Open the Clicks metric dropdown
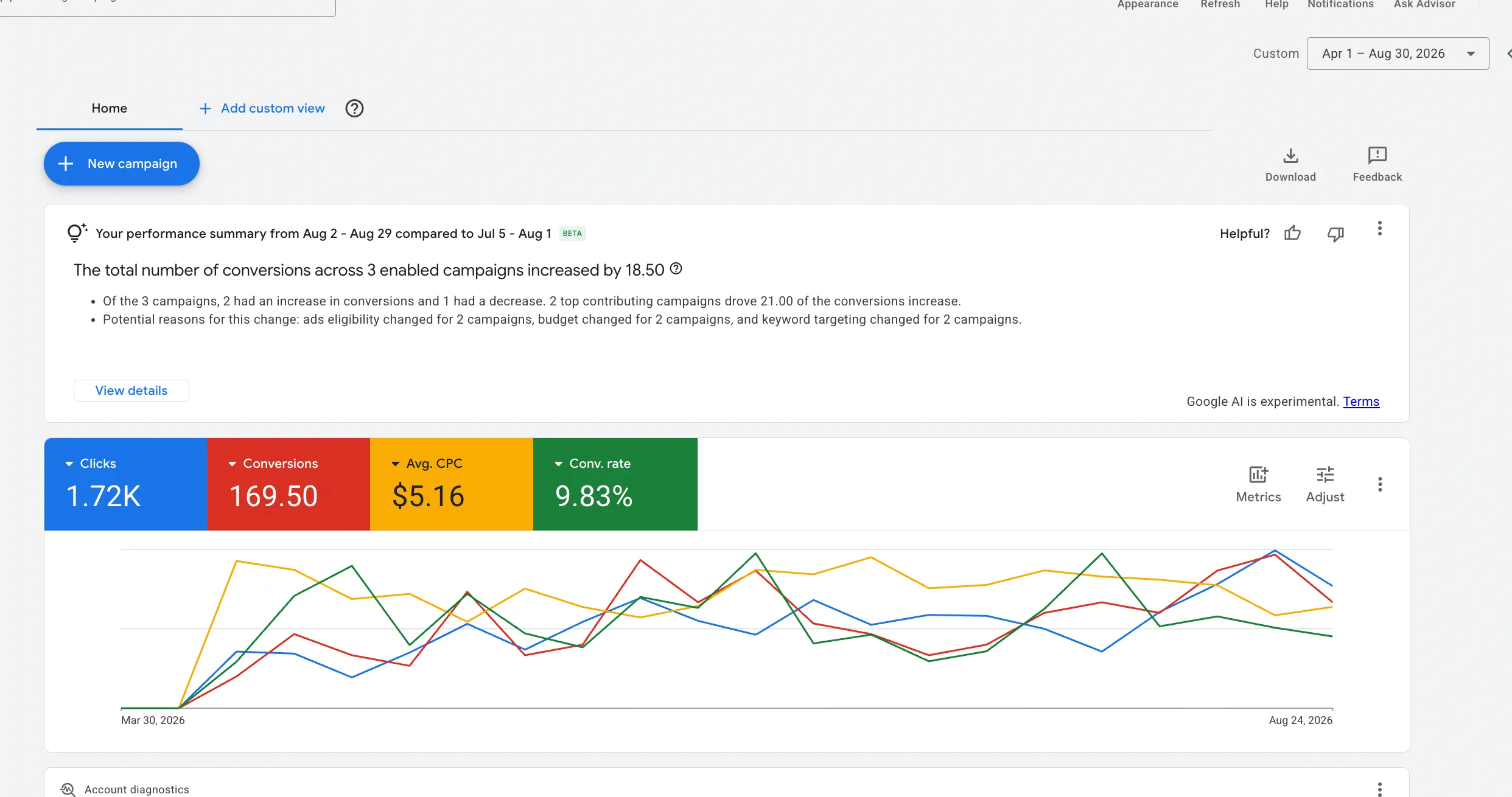 pos(69,464)
